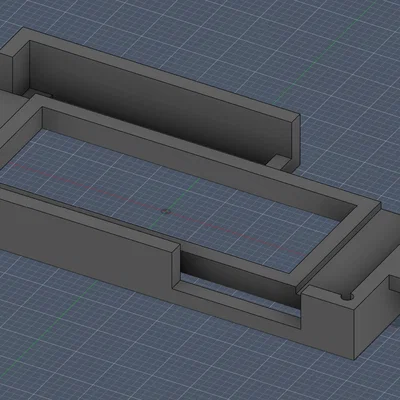Viewport: 400px width, 400px height.
Task: Select the small rectangular tab at back wall end
Action: click(x=279, y=162)
